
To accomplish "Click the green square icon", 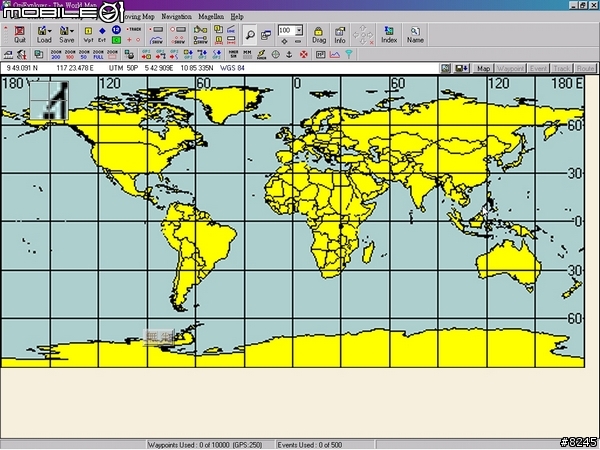I will [116, 39].
